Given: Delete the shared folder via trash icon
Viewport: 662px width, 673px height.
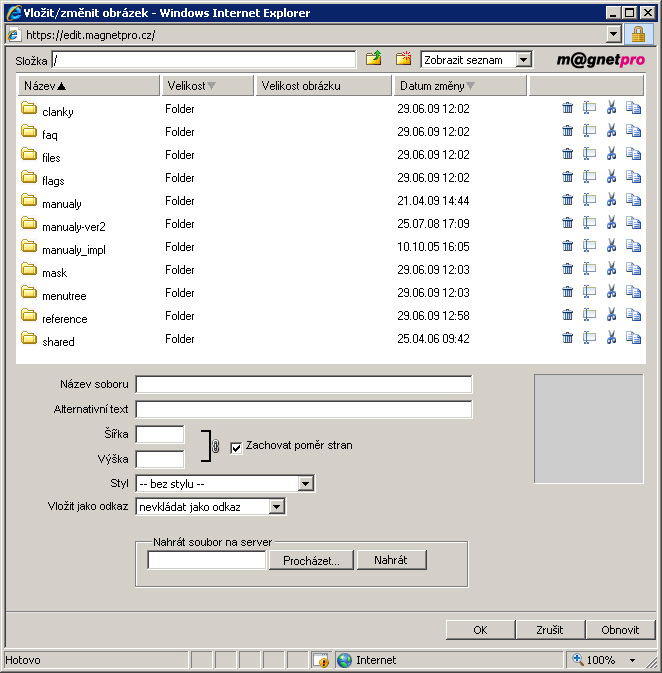Looking at the screenshot, I should coord(568,339).
